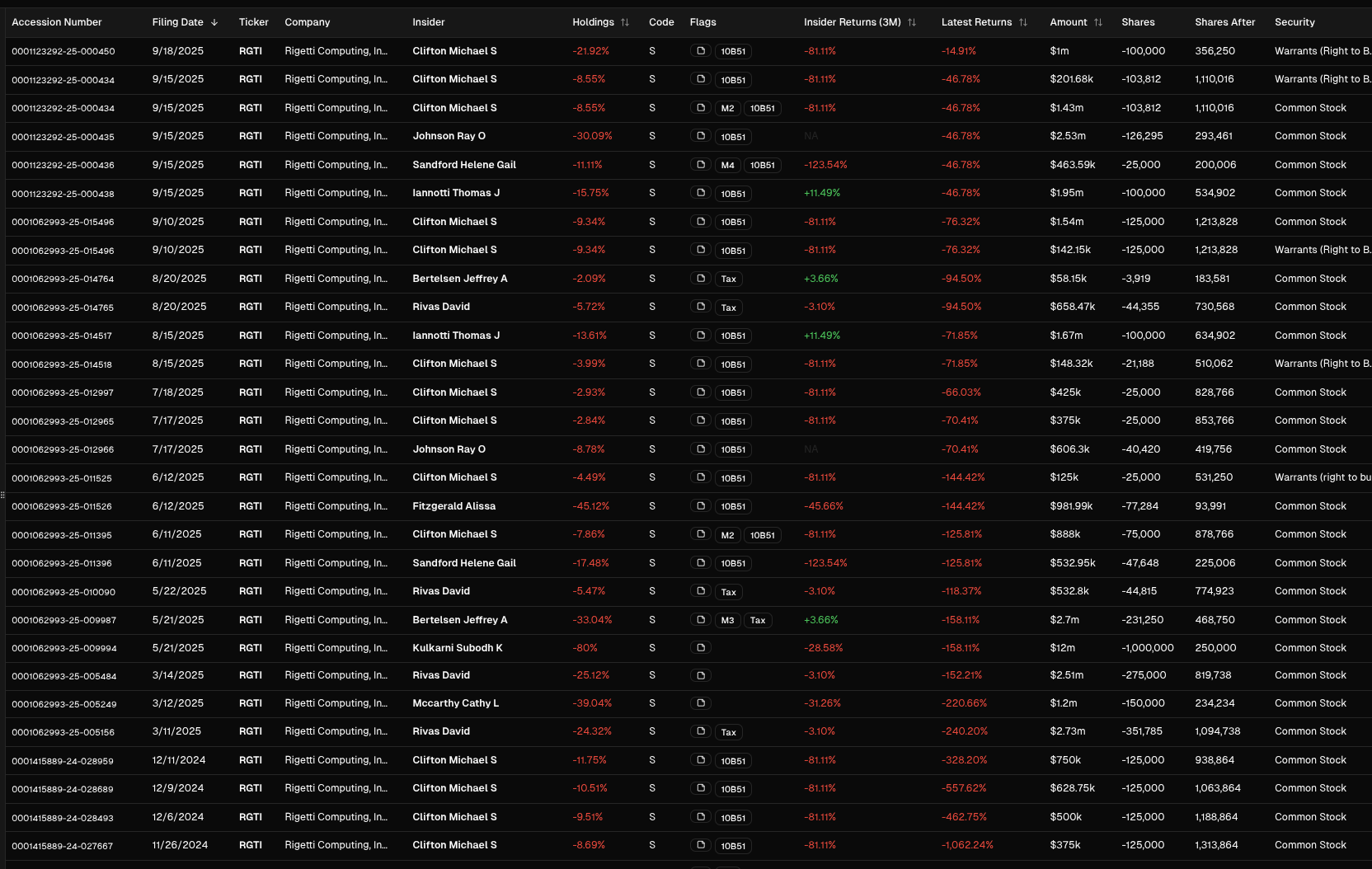The height and width of the screenshot is (869, 1372).
Task: Click the M4 flag badge
Action: coord(727,165)
